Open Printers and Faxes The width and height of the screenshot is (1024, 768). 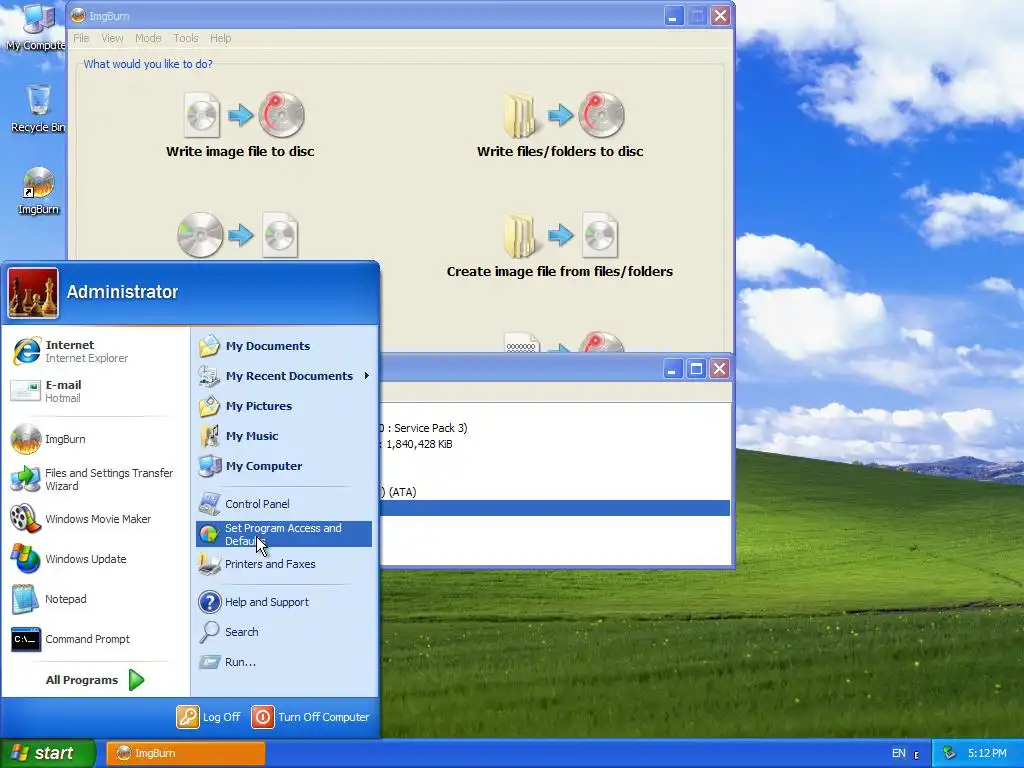point(283,564)
